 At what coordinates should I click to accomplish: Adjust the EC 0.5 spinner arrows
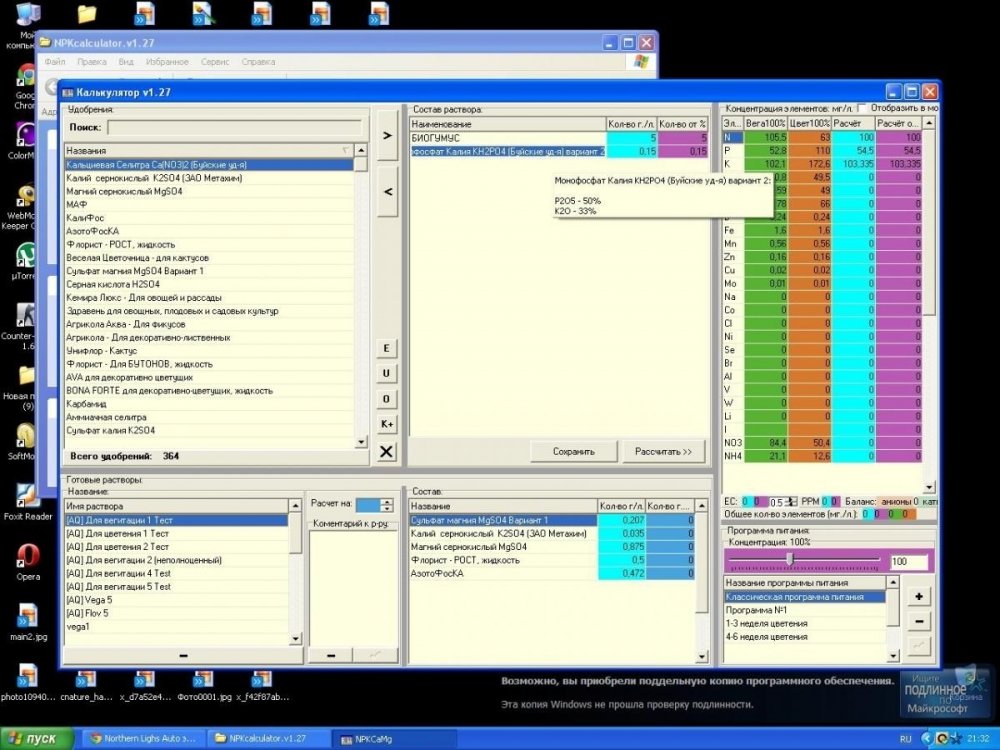point(791,502)
